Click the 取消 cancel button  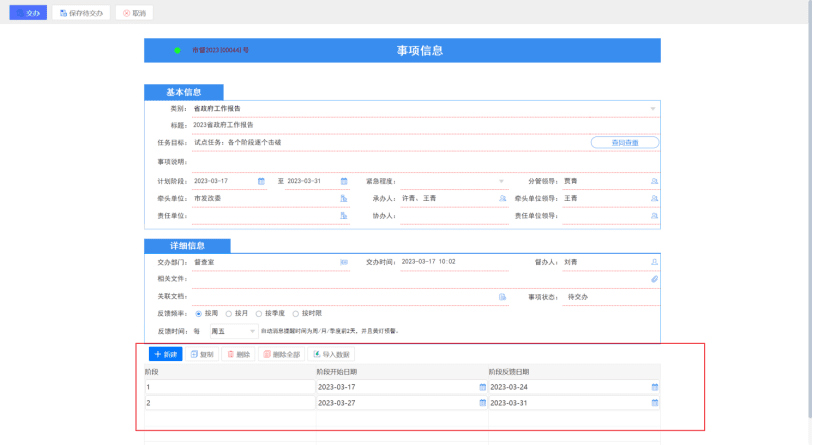click(x=134, y=13)
